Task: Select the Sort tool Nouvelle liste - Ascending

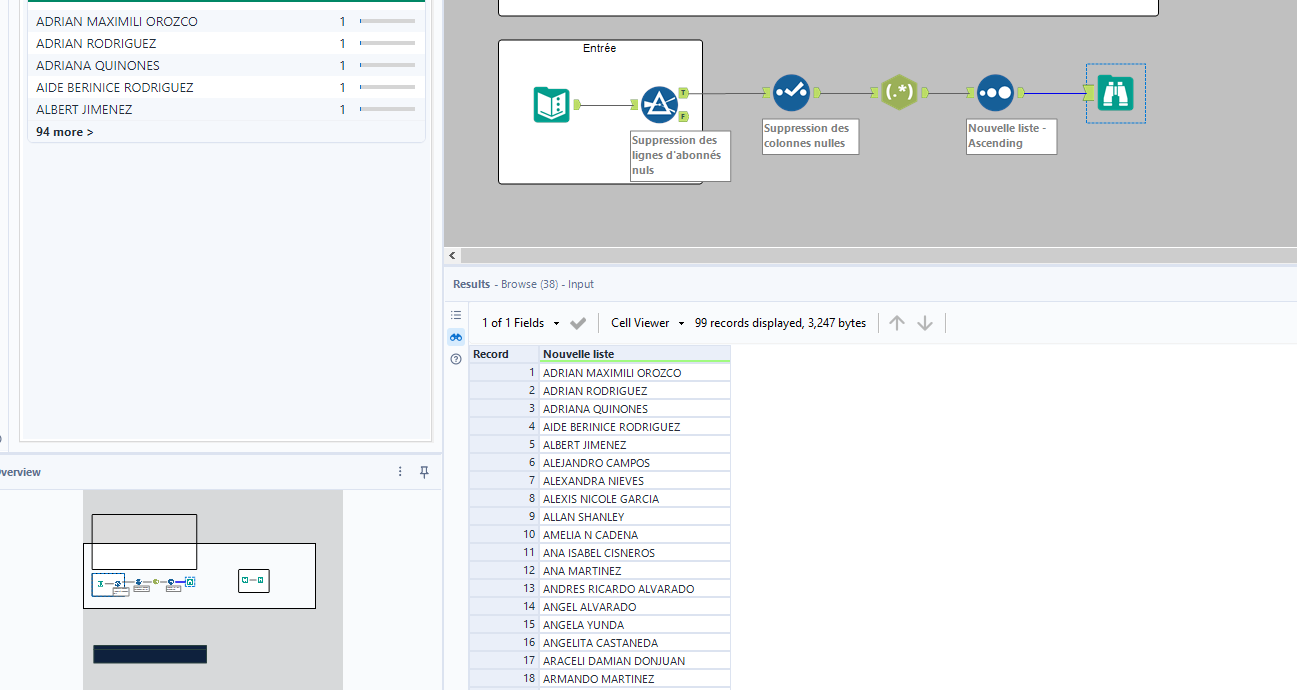Action: (x=996, y=92)
